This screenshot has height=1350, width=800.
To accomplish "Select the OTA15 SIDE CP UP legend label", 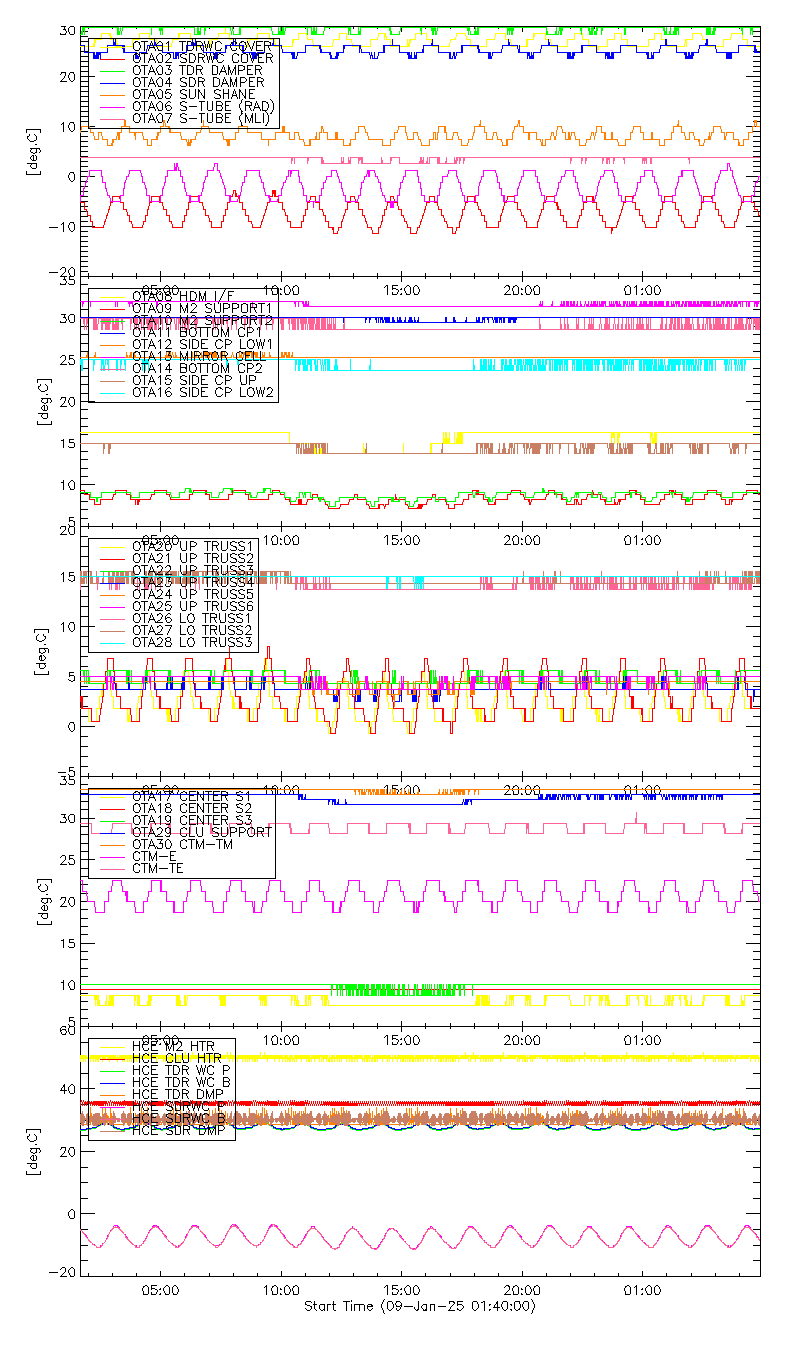I will 194,381.
